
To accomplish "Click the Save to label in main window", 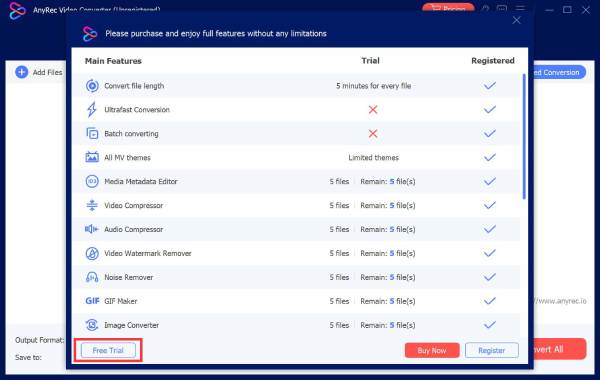I will 28,357.
